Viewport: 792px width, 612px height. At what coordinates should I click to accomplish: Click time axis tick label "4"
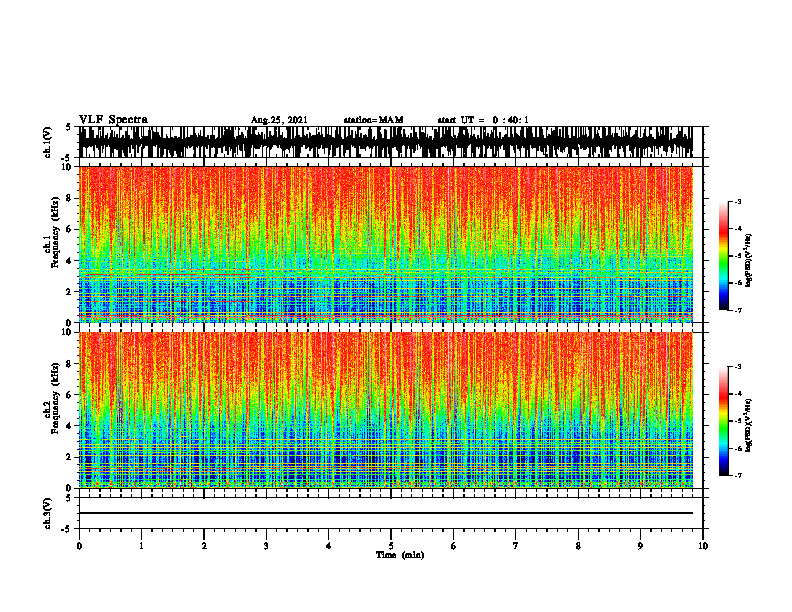[x=329, y=546]
